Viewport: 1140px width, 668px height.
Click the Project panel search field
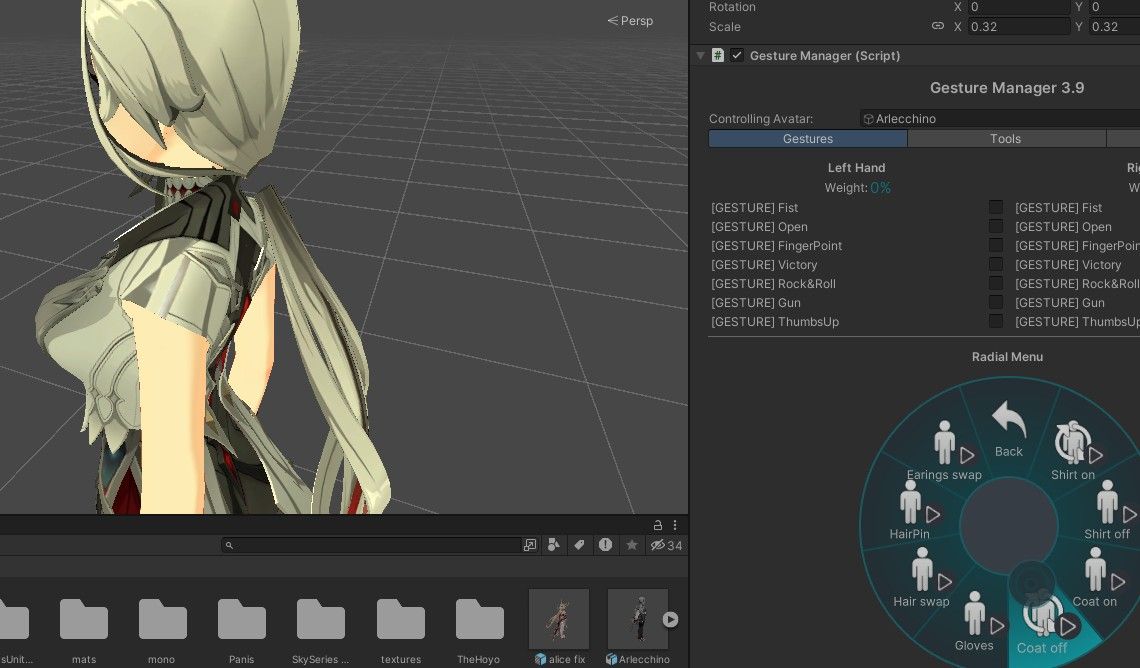(371, 545)
